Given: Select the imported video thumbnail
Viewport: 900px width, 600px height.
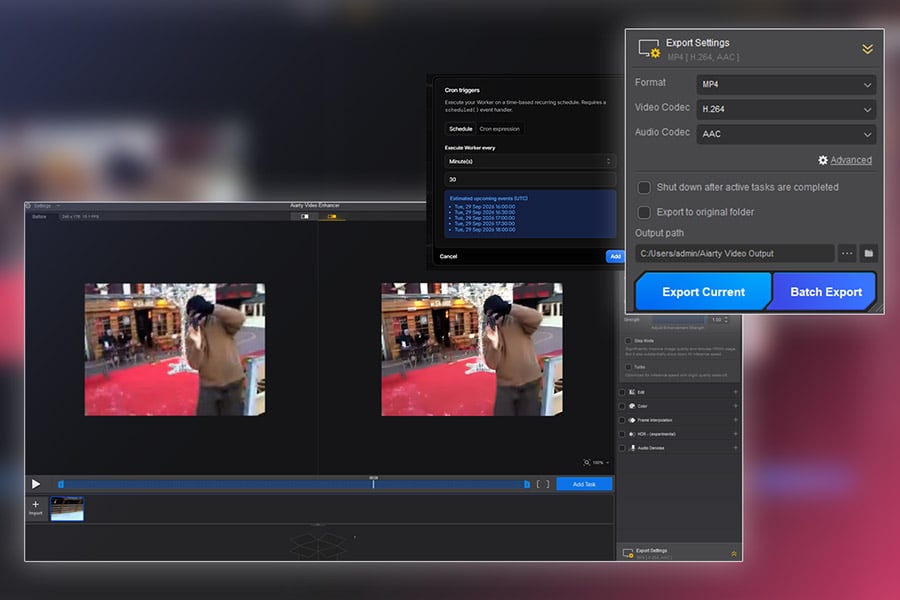Looking at the screenshot, I should coord(67,509).
